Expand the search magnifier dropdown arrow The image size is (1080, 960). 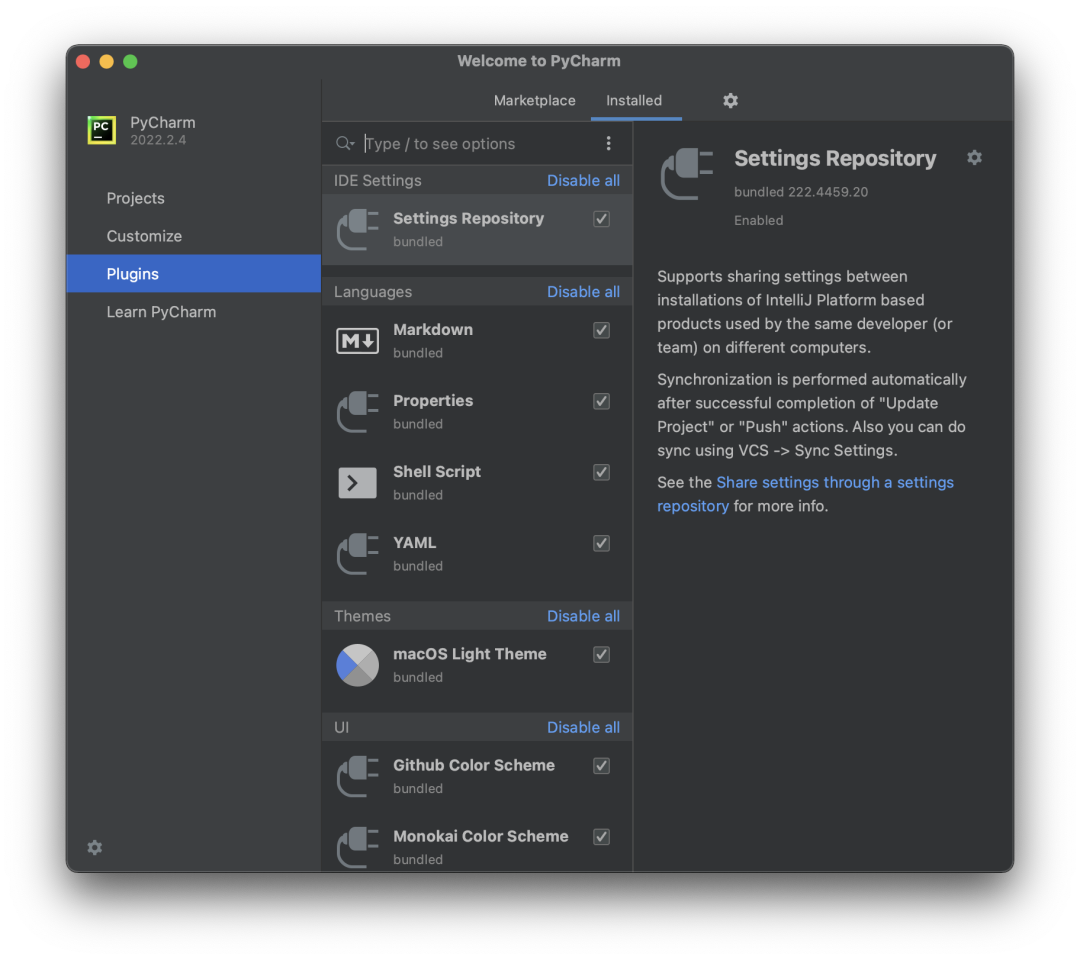tap(346, 144)
